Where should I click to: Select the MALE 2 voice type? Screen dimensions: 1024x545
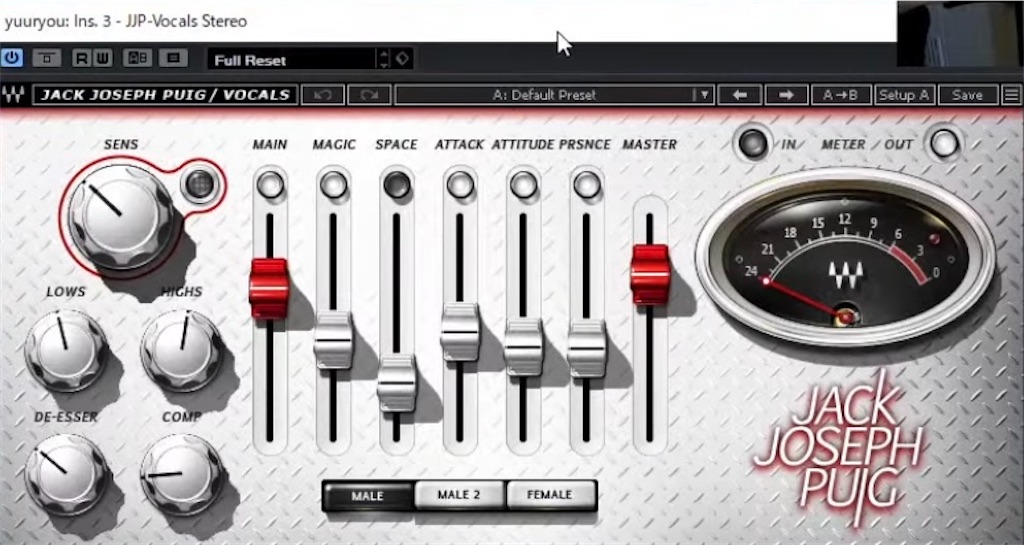[459, 495]
